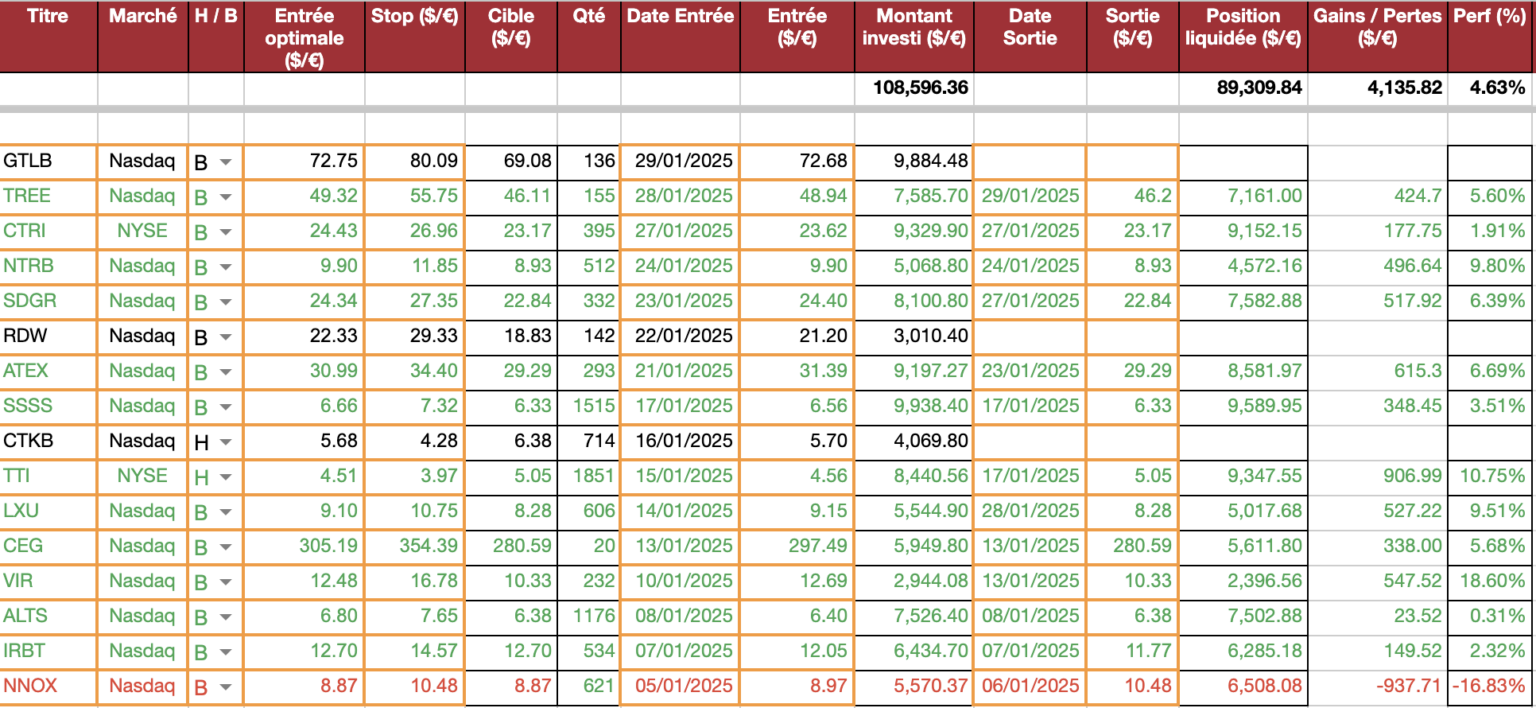1536x708 pixels.
Task: Click ATEX stop value 34.40
Action: click(414, 371)
